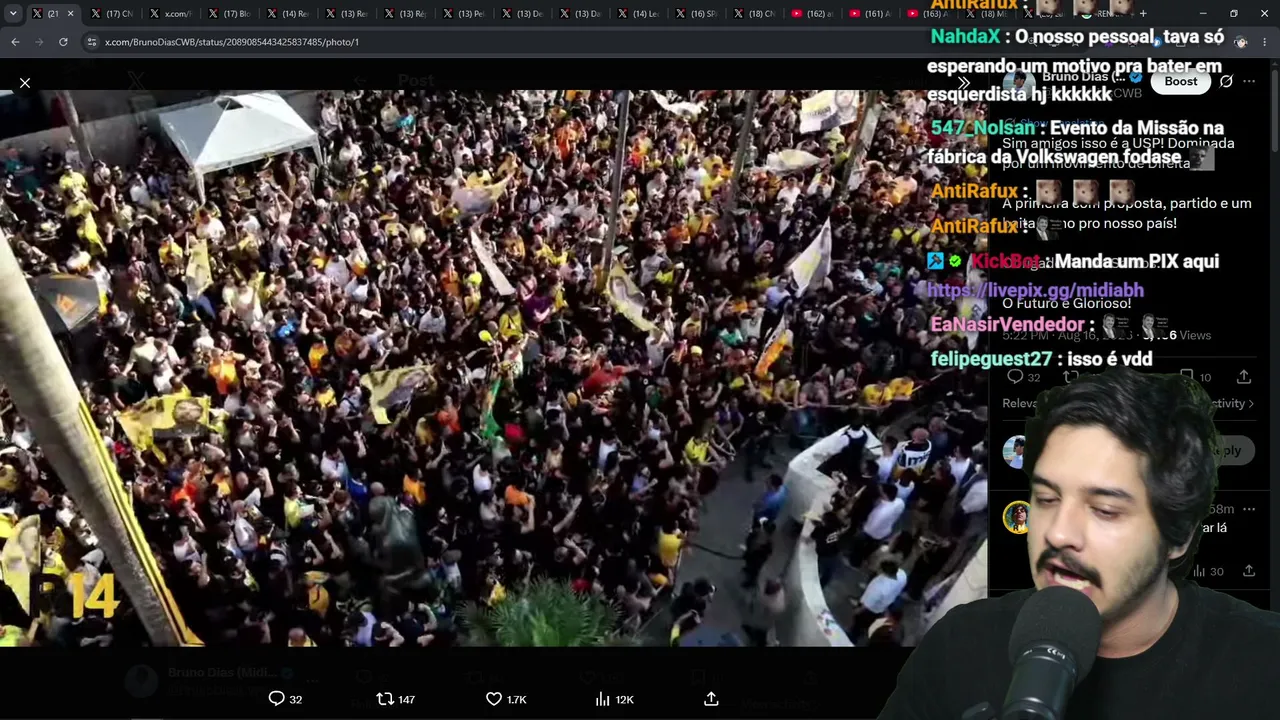
Task: View site information icon in the address bar
Action: 92,42
